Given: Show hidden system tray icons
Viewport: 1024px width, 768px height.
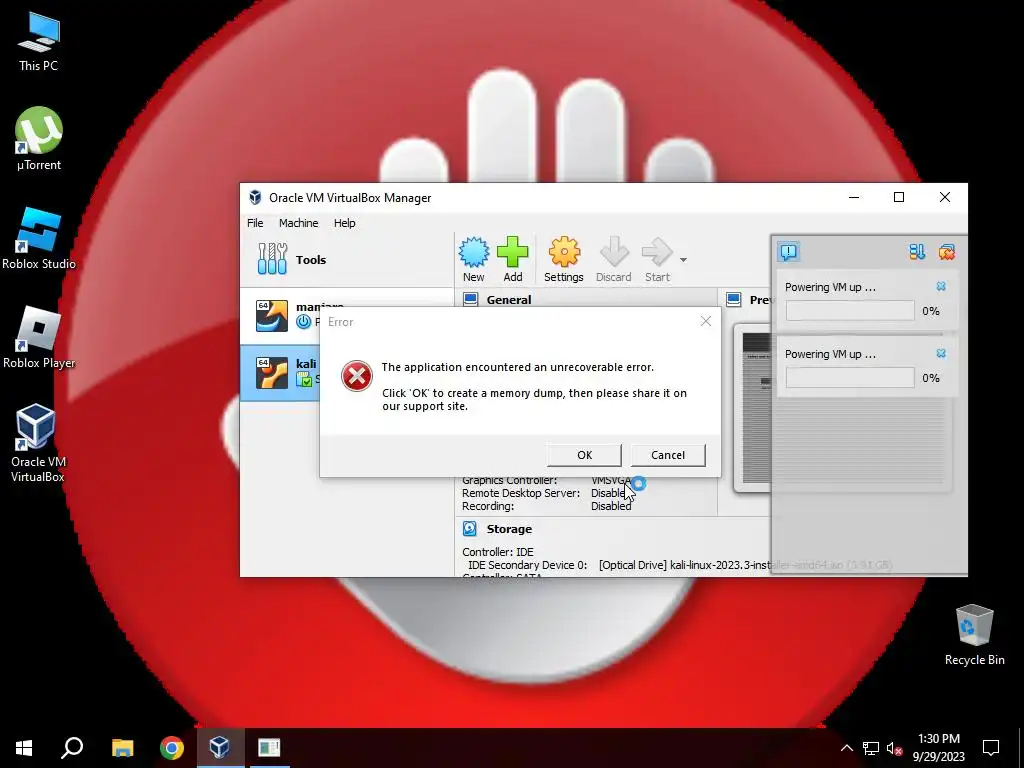Looking at the screenshot, I should (x=846, y=748).
